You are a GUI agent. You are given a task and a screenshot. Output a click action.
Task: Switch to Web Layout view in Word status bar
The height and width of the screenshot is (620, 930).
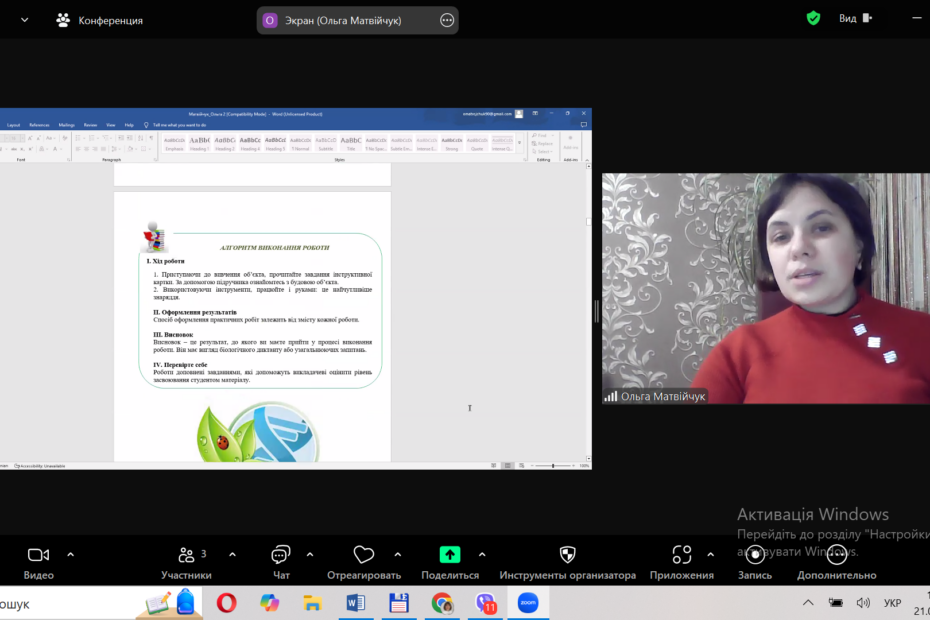521,466
